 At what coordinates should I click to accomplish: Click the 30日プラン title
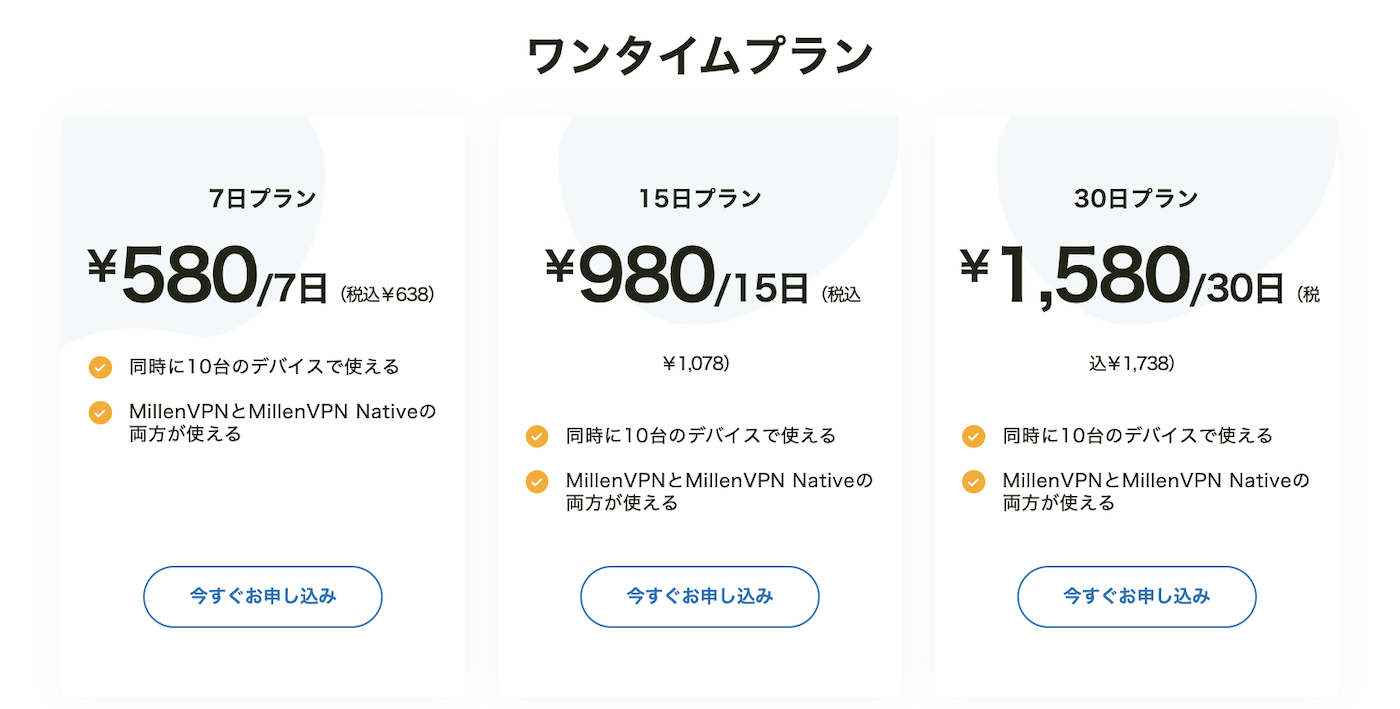click(x=1137, y=198)
